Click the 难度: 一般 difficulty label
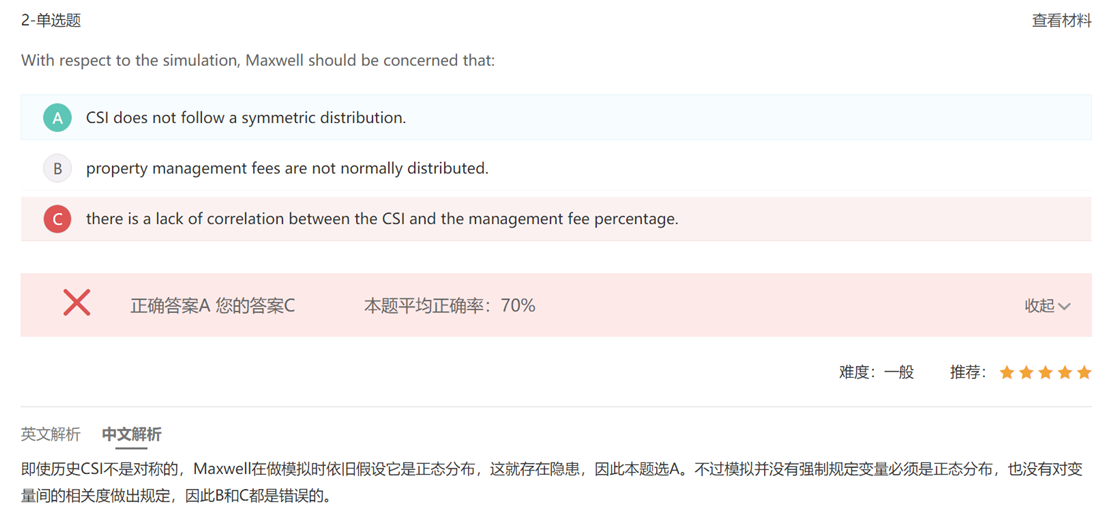The image size is (1100, 508). pyautogui.click(x=876, y=373)
